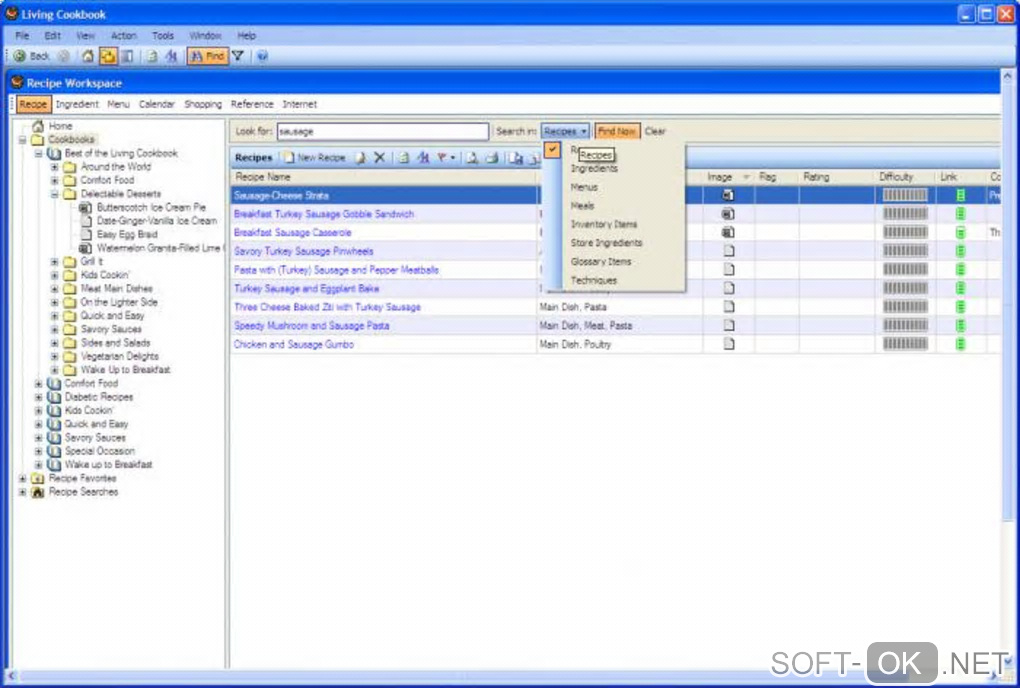Screen dimensions: 1020x688
Task: Expand the Grill It folder
Action: 55,261
